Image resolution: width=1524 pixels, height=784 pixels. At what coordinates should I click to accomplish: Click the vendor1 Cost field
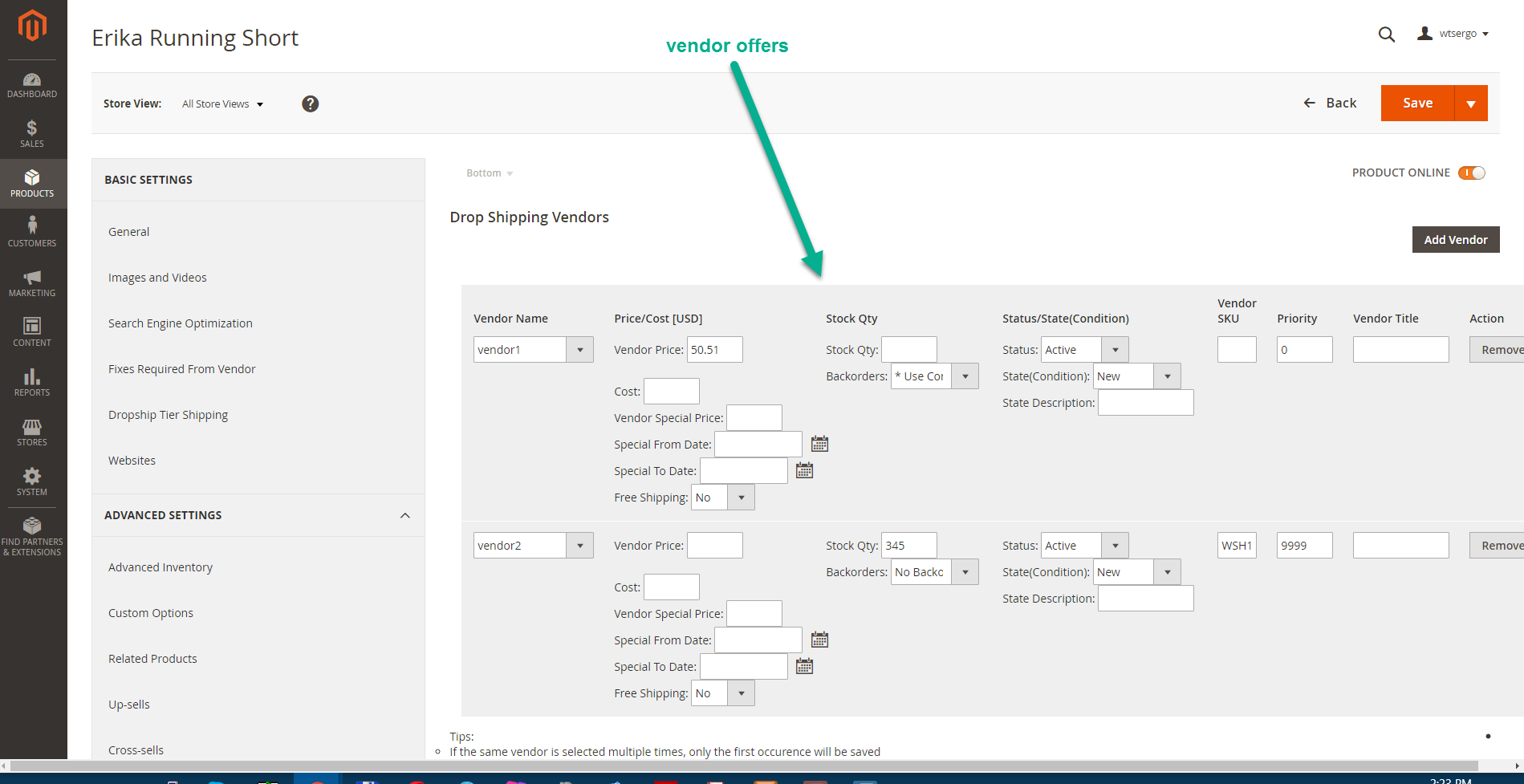(672, 392)
